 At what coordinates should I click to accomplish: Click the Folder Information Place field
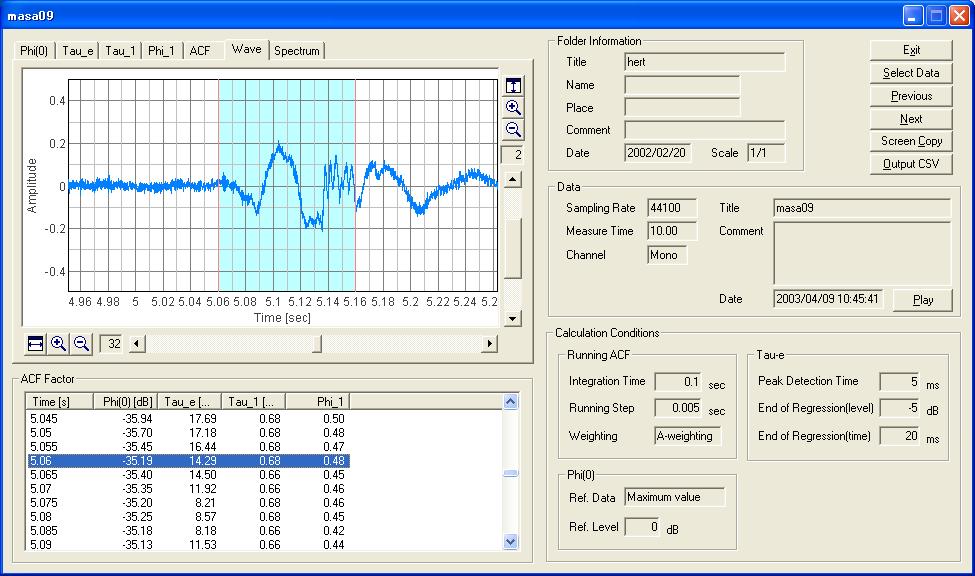(x=682, y=108)
